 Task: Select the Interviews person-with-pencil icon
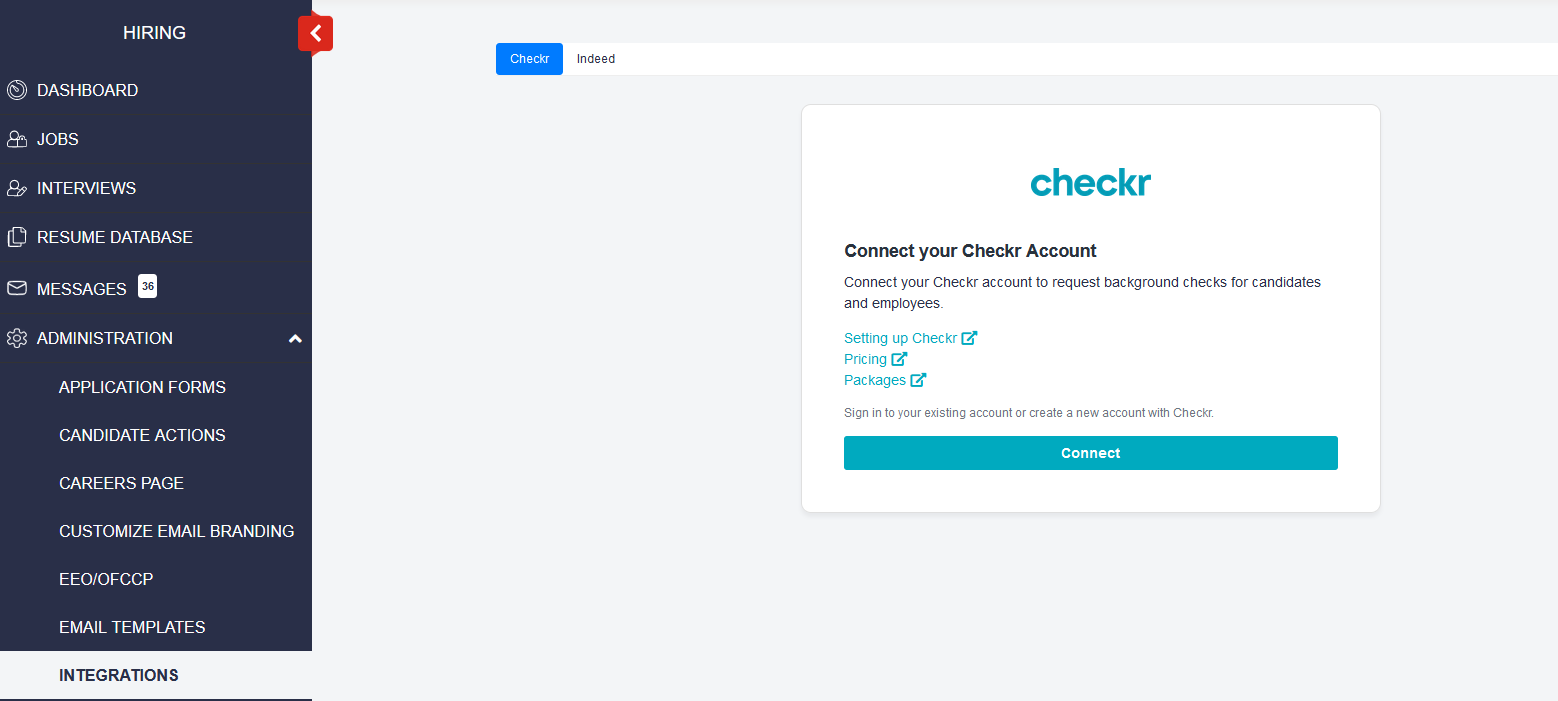(x=16, y=188)
